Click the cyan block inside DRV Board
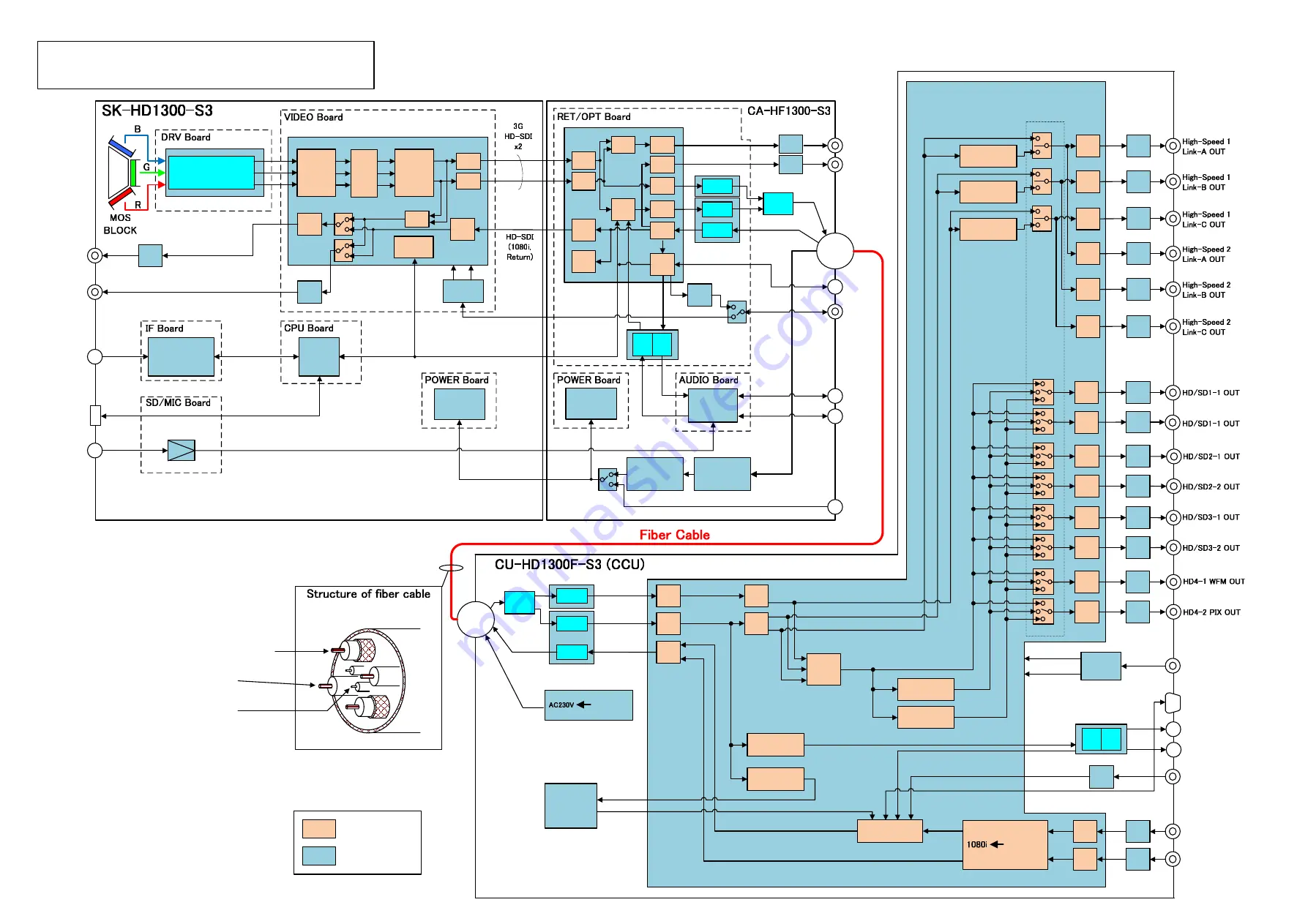The height and width of the screenshot is (924, 1308). (x=212, y=173)
